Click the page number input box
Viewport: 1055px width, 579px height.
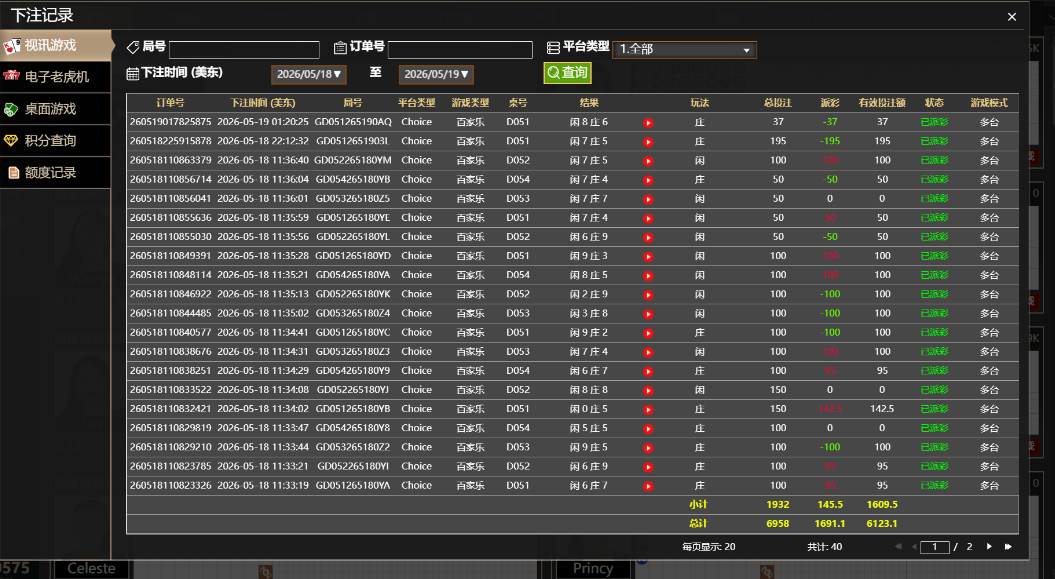pos(935,547)
